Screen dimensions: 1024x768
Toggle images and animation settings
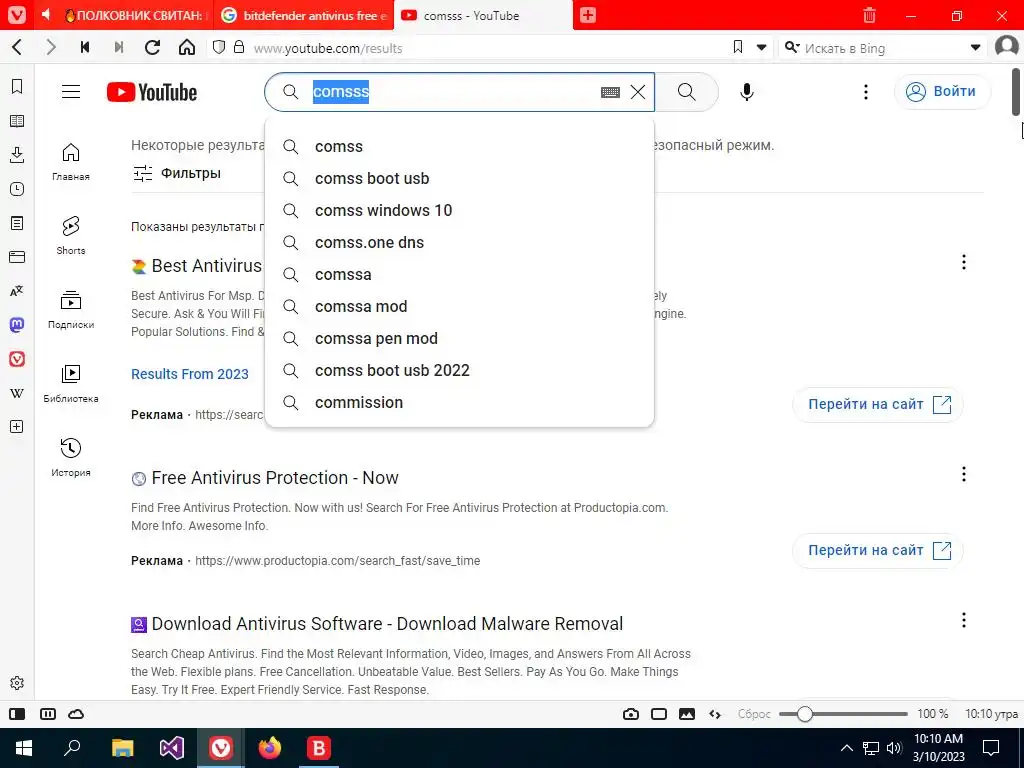point(687,714)
